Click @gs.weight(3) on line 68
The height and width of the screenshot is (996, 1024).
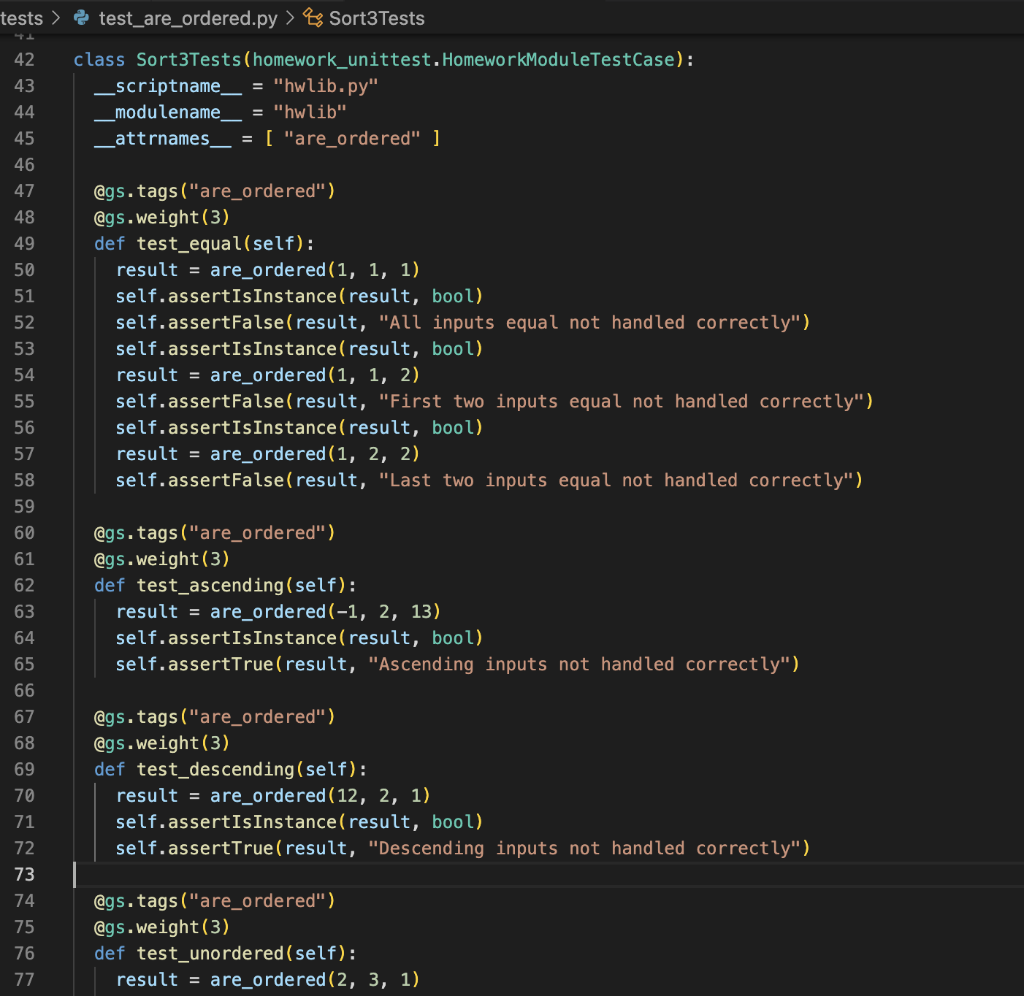162,743
